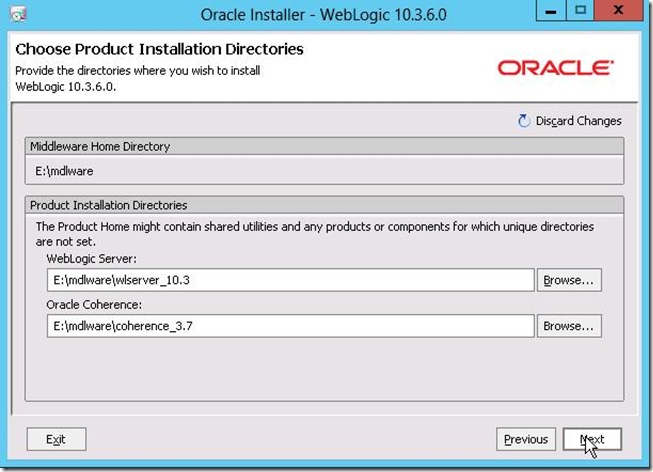Click the 'WebLogic Server:' label
This screenshot has width=653, height=472.
(x=92, y=259)
